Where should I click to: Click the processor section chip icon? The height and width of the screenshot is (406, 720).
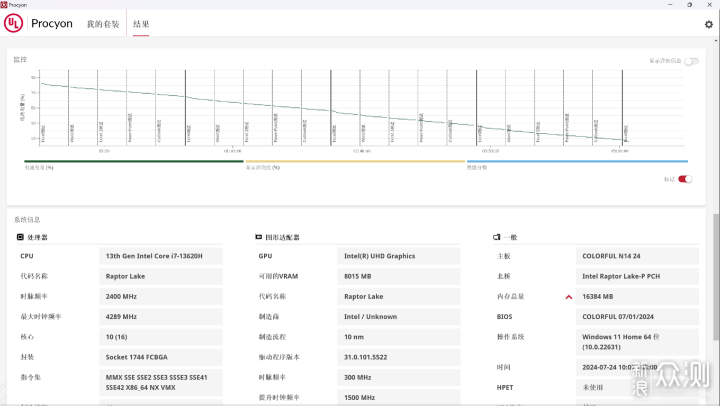tap(20, 237)
